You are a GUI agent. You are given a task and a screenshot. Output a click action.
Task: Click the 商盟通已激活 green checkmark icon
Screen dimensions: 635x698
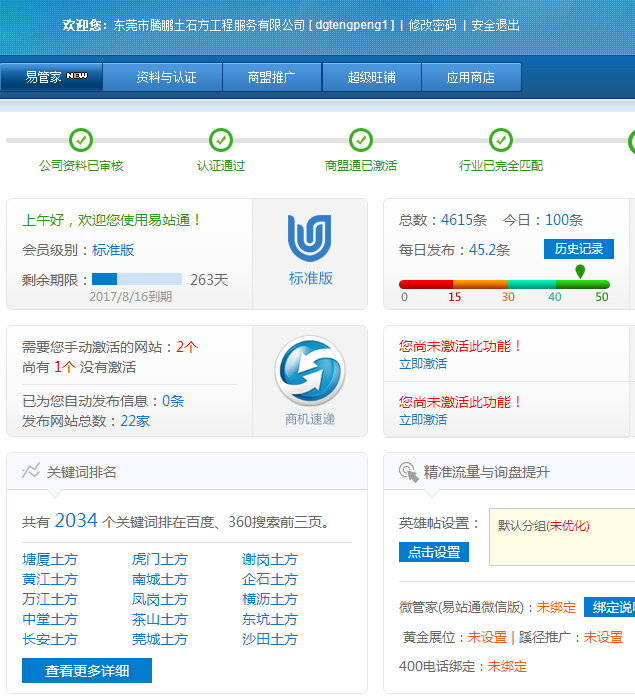pos(361,140)
